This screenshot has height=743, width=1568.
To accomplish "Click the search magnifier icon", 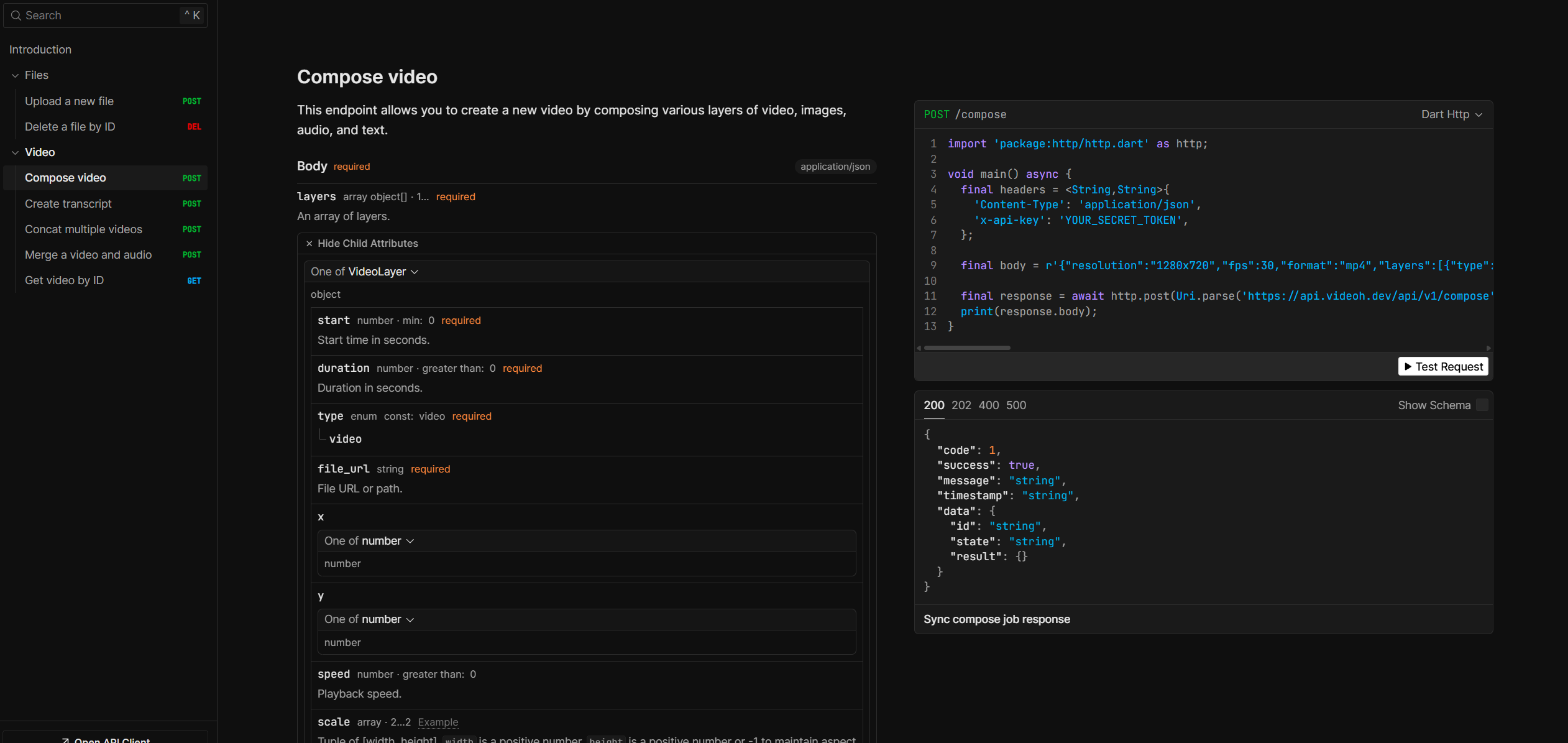I will coord(16,15).
